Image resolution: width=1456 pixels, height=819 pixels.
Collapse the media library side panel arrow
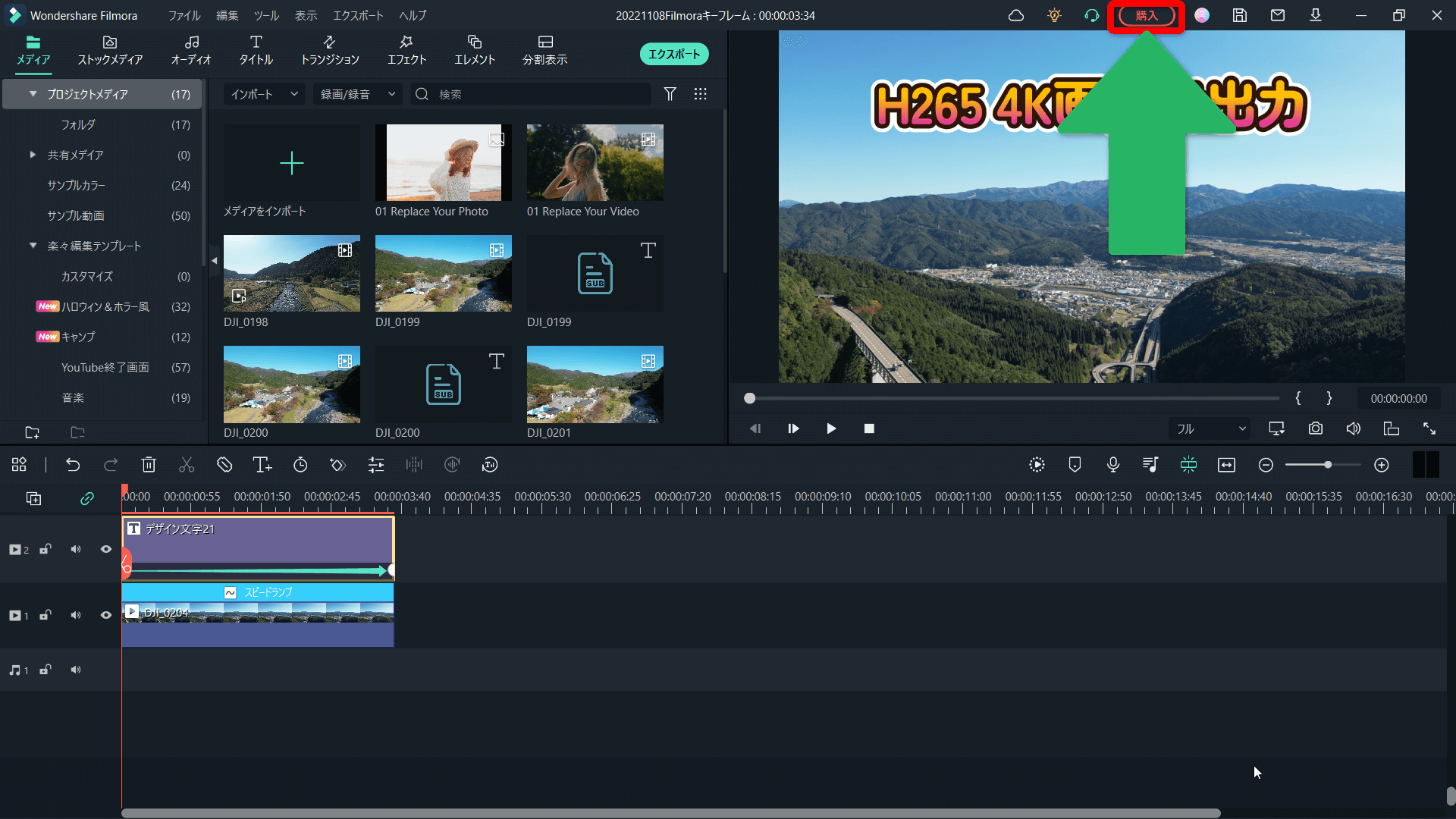pyautogui.click(x=214, y=261)
